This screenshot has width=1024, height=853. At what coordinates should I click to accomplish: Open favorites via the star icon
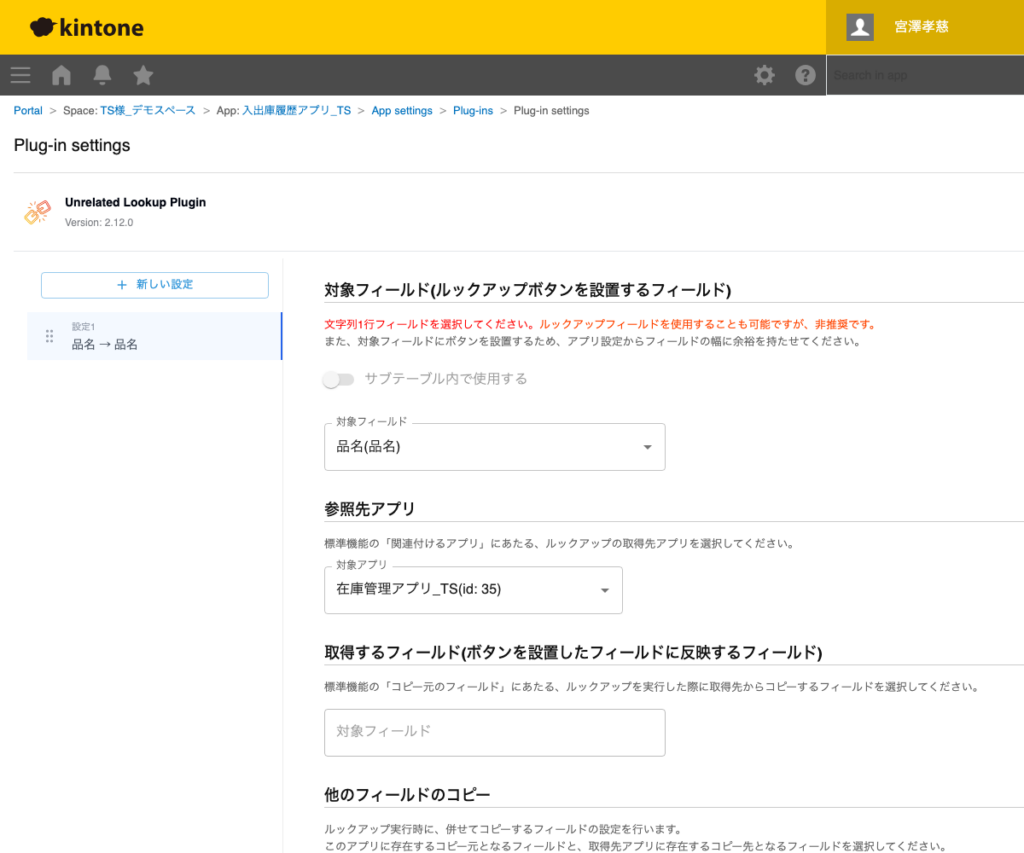click(142, 75)
